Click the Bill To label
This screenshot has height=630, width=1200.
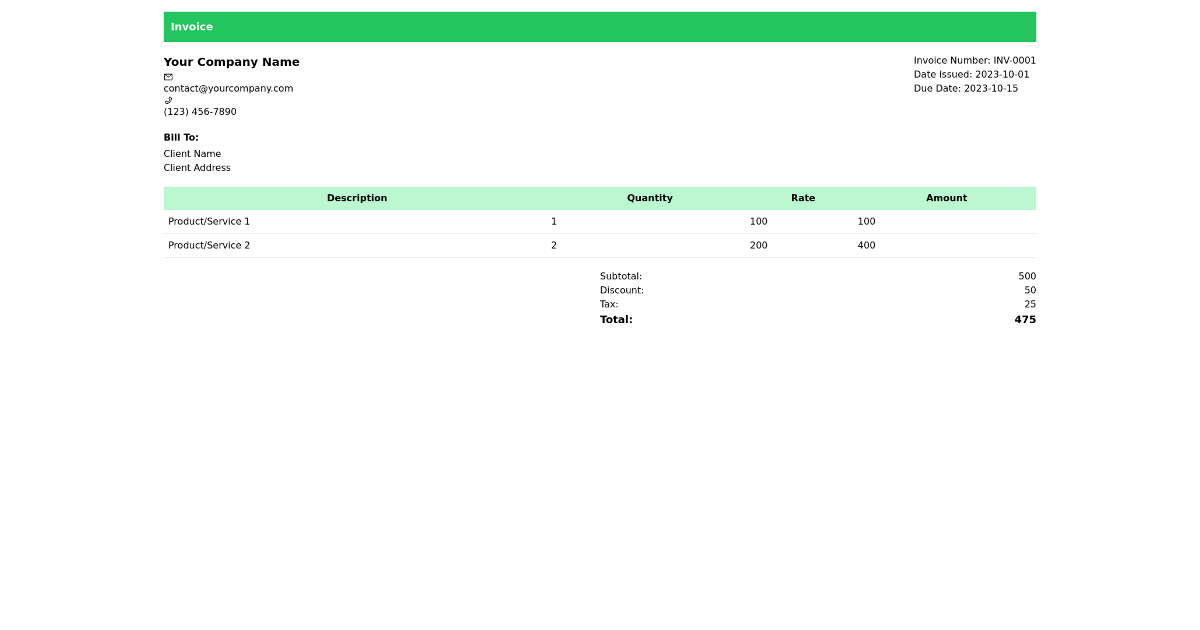181,137
